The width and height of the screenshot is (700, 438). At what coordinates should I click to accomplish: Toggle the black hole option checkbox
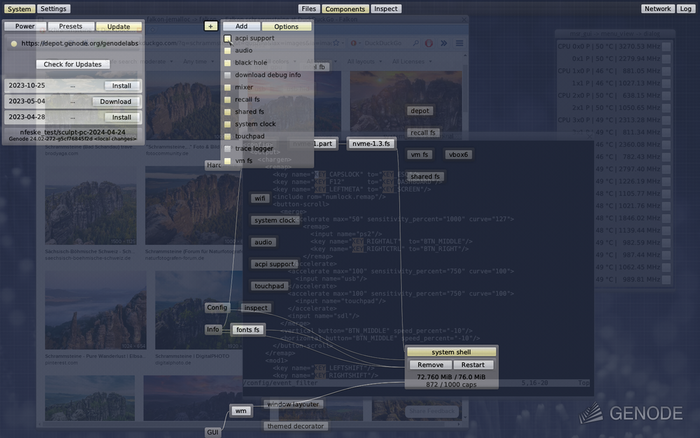point(228,62)
